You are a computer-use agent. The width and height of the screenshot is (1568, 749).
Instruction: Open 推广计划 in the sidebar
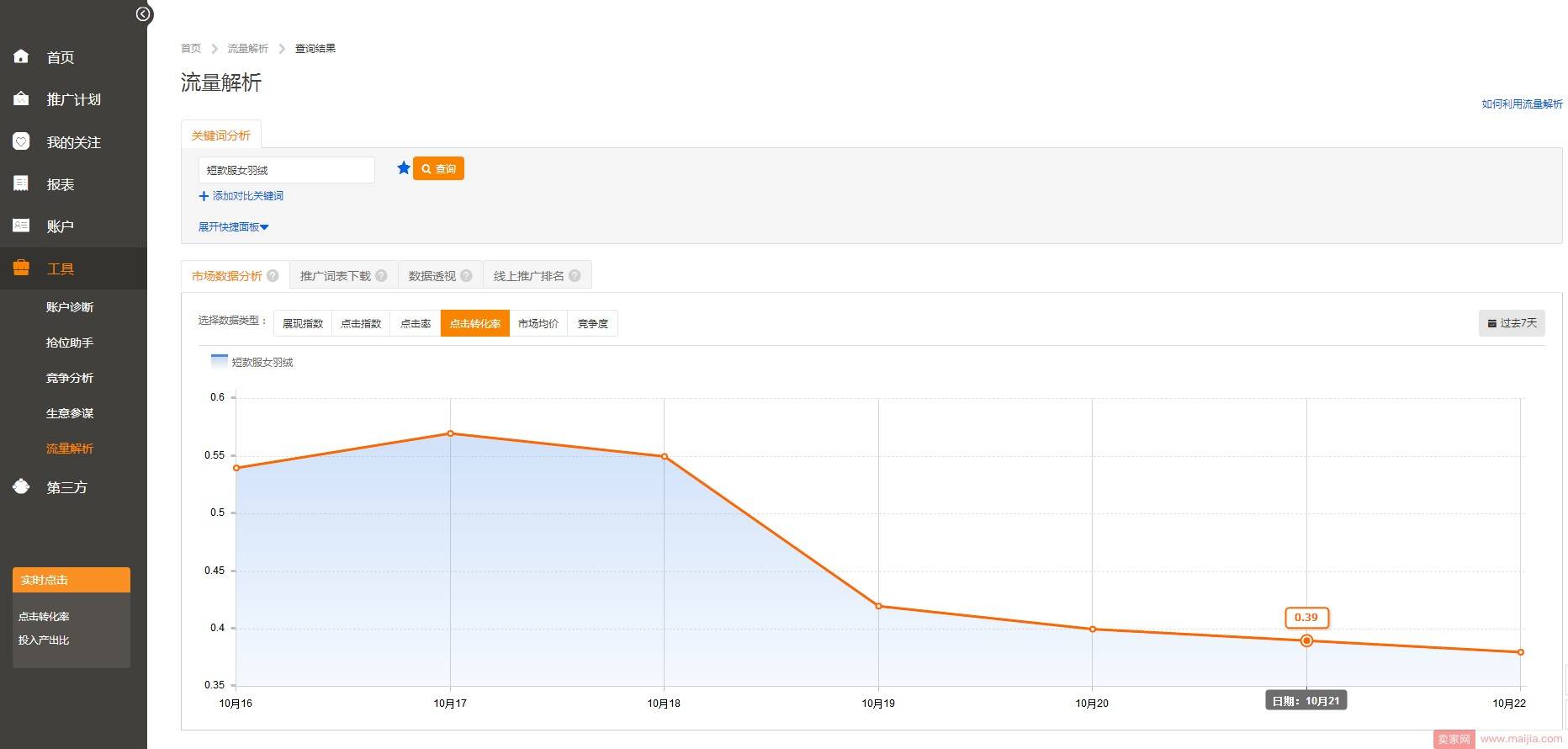[73, 99]
